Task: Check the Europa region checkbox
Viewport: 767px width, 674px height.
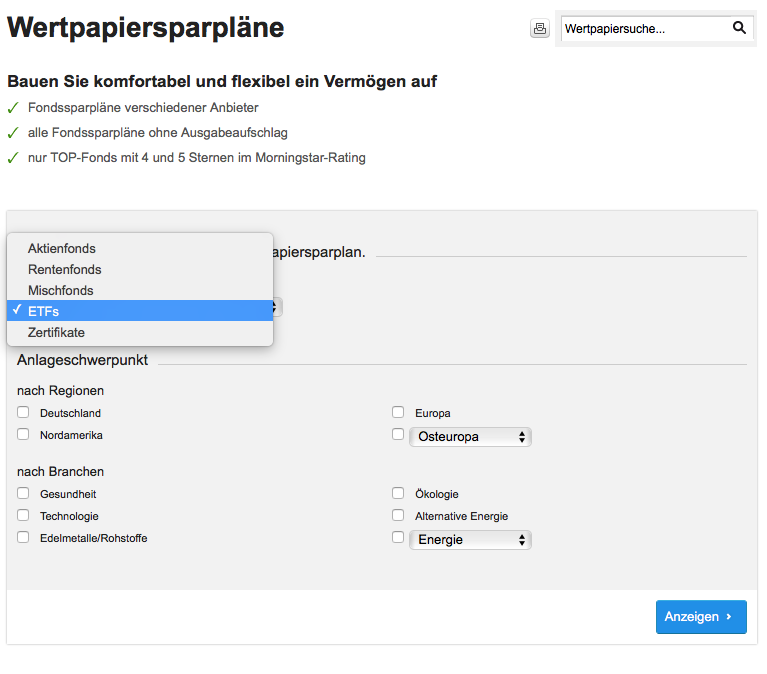Action: [398, 412]
